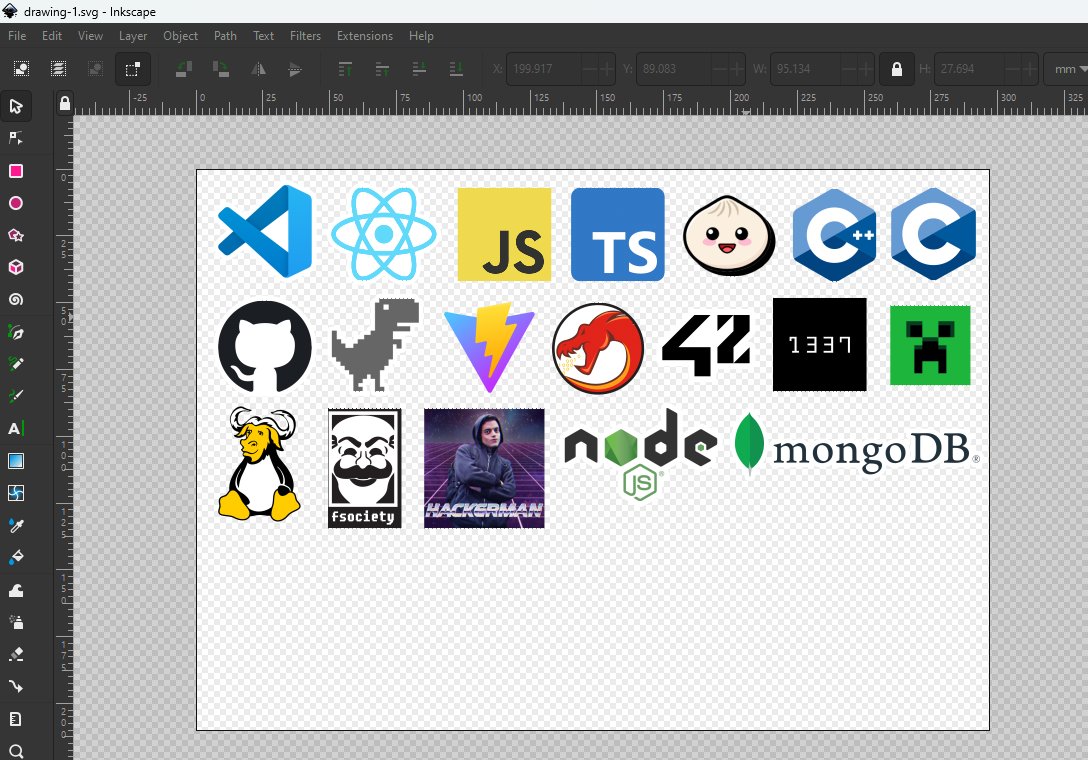The width and height of the screenshot is (1088, 760).
Task: Open the Extensions menu
Action: point(365,35)
